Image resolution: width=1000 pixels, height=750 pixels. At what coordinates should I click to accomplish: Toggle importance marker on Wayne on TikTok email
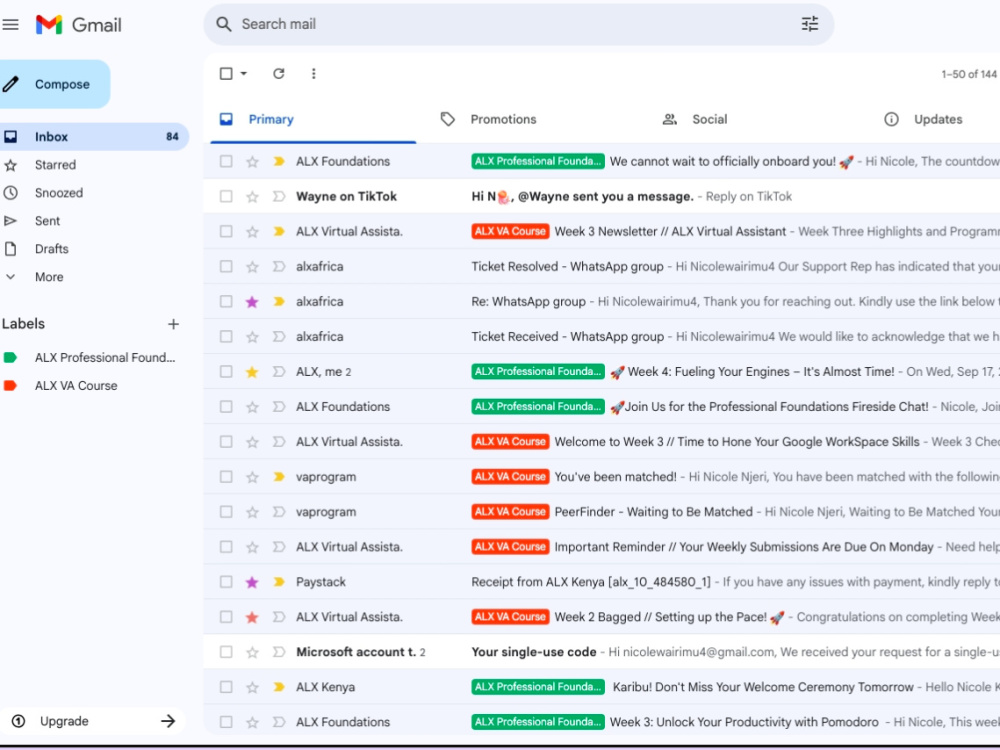coord(279,196)
